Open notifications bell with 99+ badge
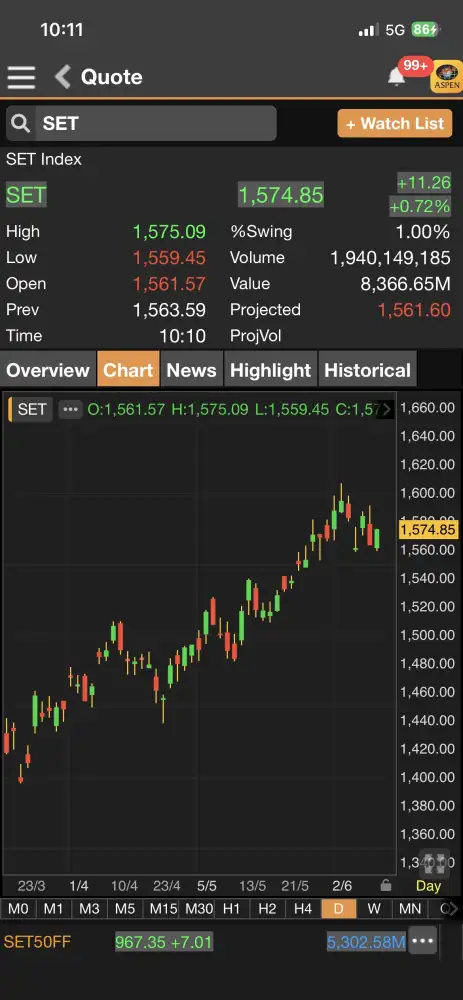The width and height of the screenshot is (463, 1000). coord(397,77)
